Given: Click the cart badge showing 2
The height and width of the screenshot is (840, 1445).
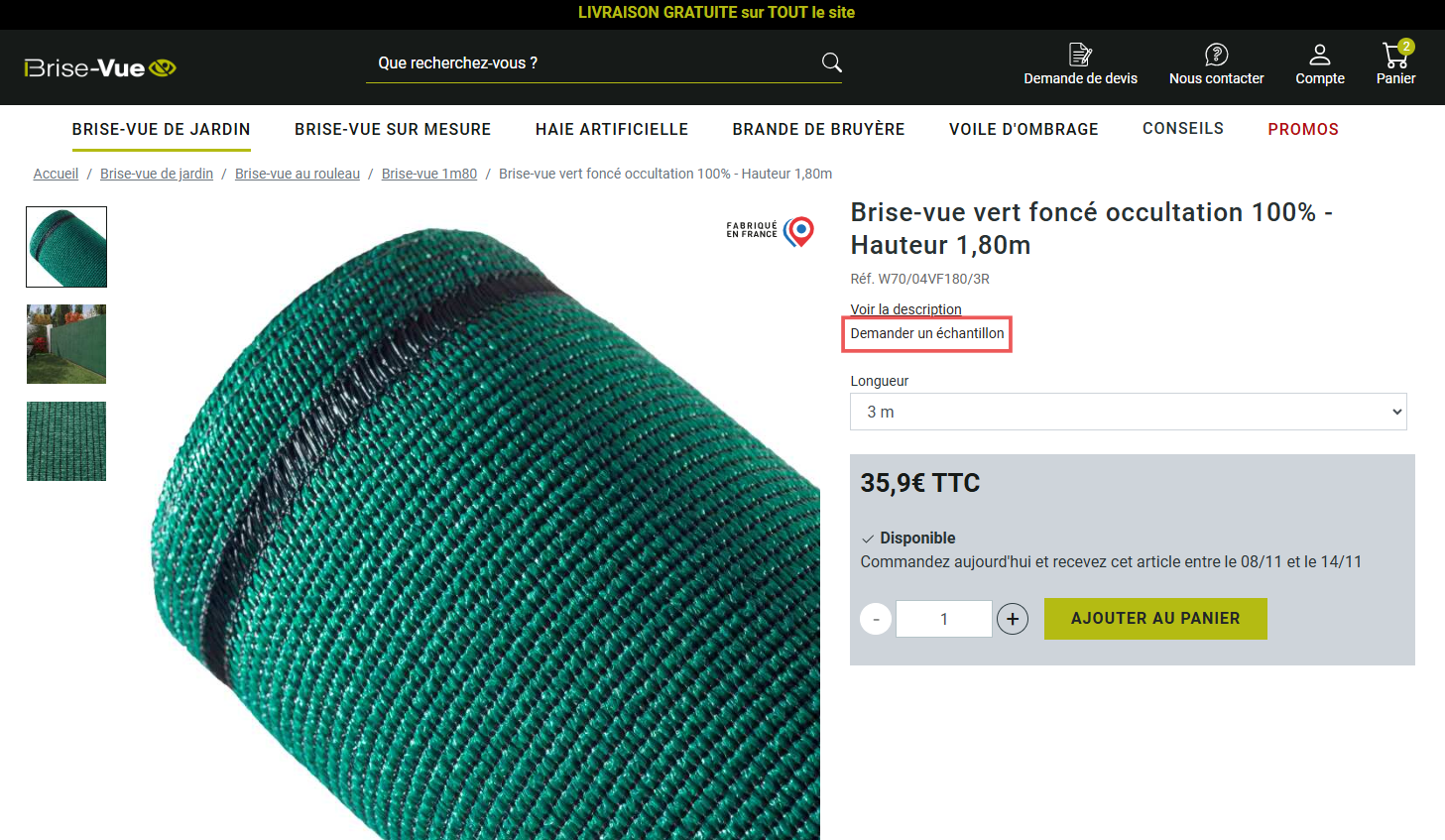Looking at the screenshot, I should tap(1406, 47).
